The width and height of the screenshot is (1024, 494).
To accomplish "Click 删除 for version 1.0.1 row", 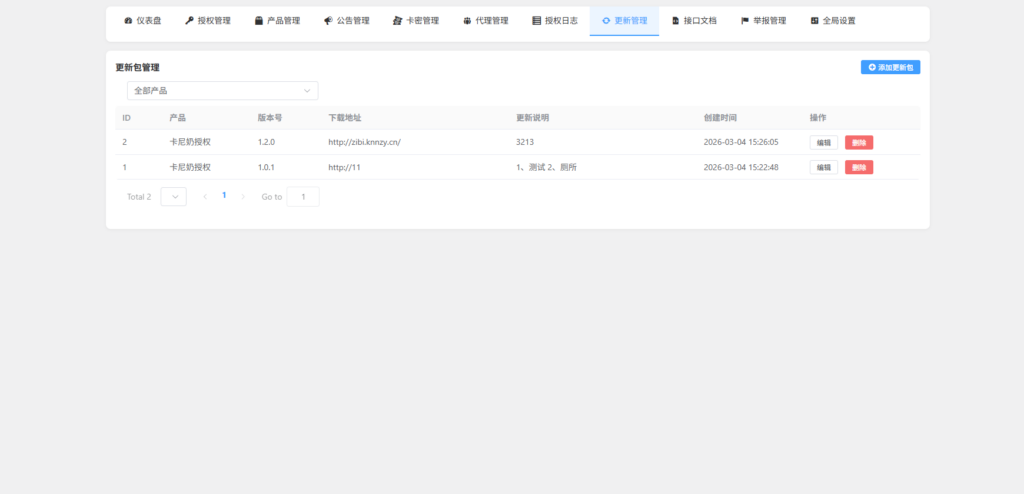I will coord(858,167).
